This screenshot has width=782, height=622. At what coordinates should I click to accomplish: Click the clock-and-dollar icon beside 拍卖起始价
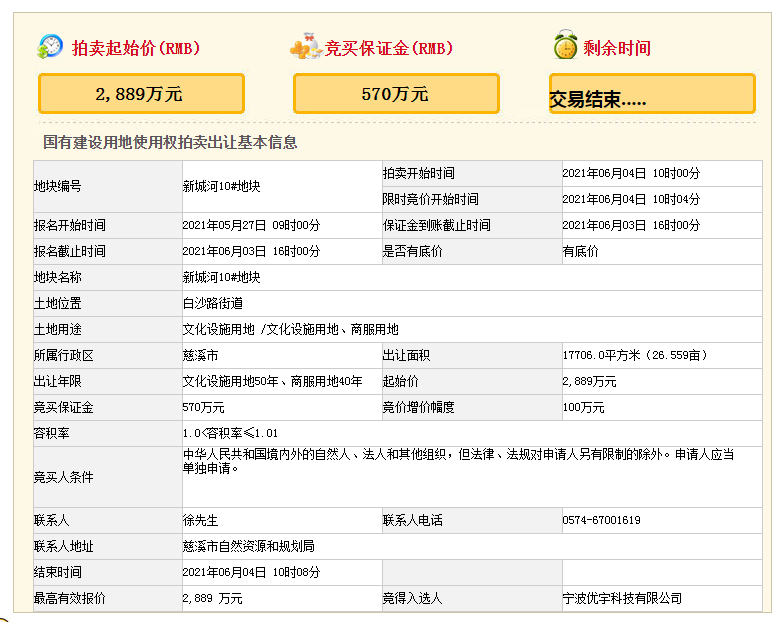(50, 46)
